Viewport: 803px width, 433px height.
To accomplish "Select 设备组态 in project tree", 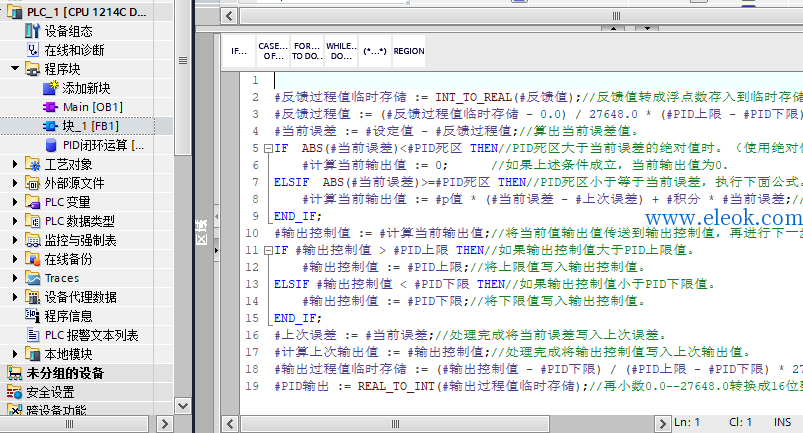I will [x=69, y=31].
